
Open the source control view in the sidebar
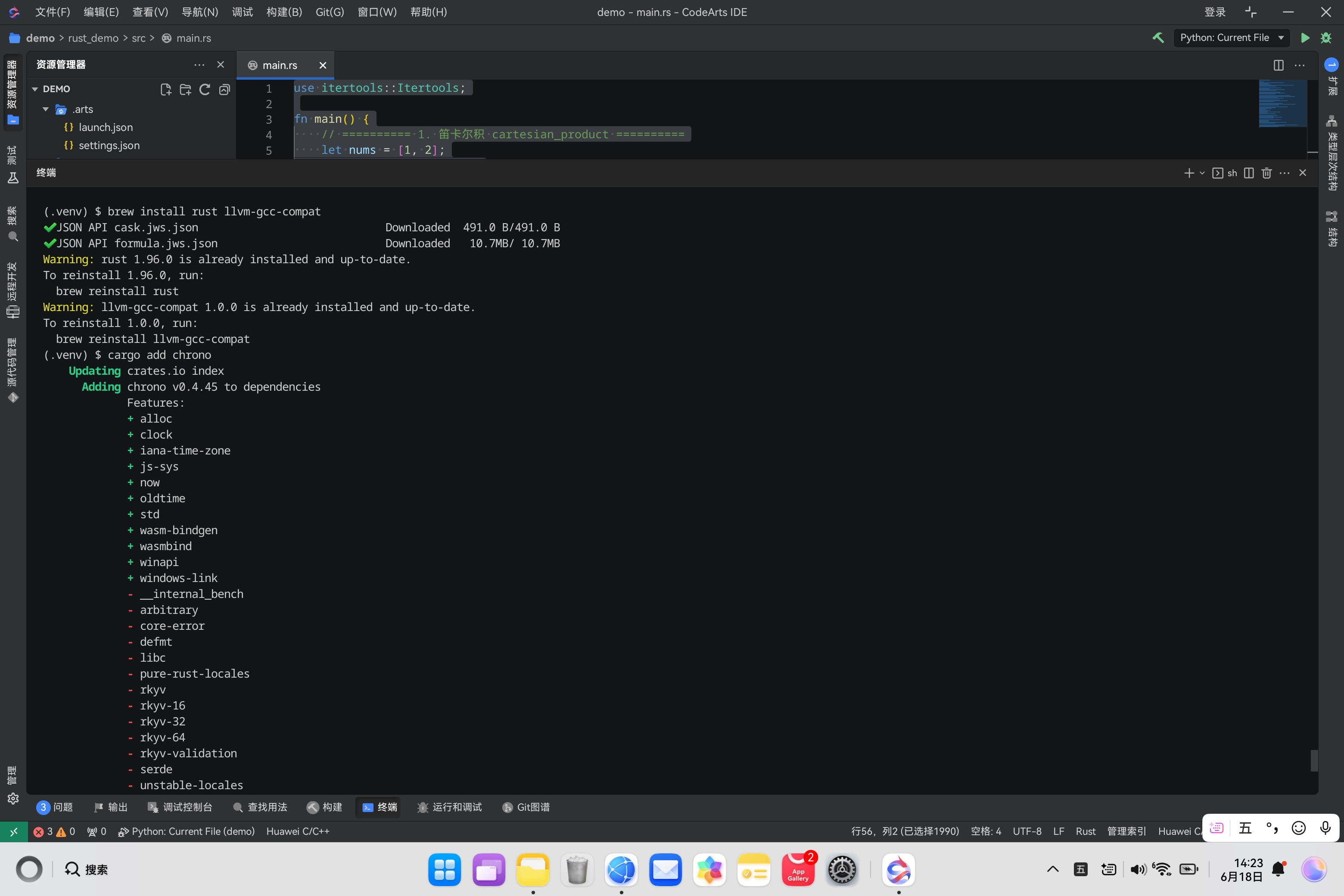point(12,370)
